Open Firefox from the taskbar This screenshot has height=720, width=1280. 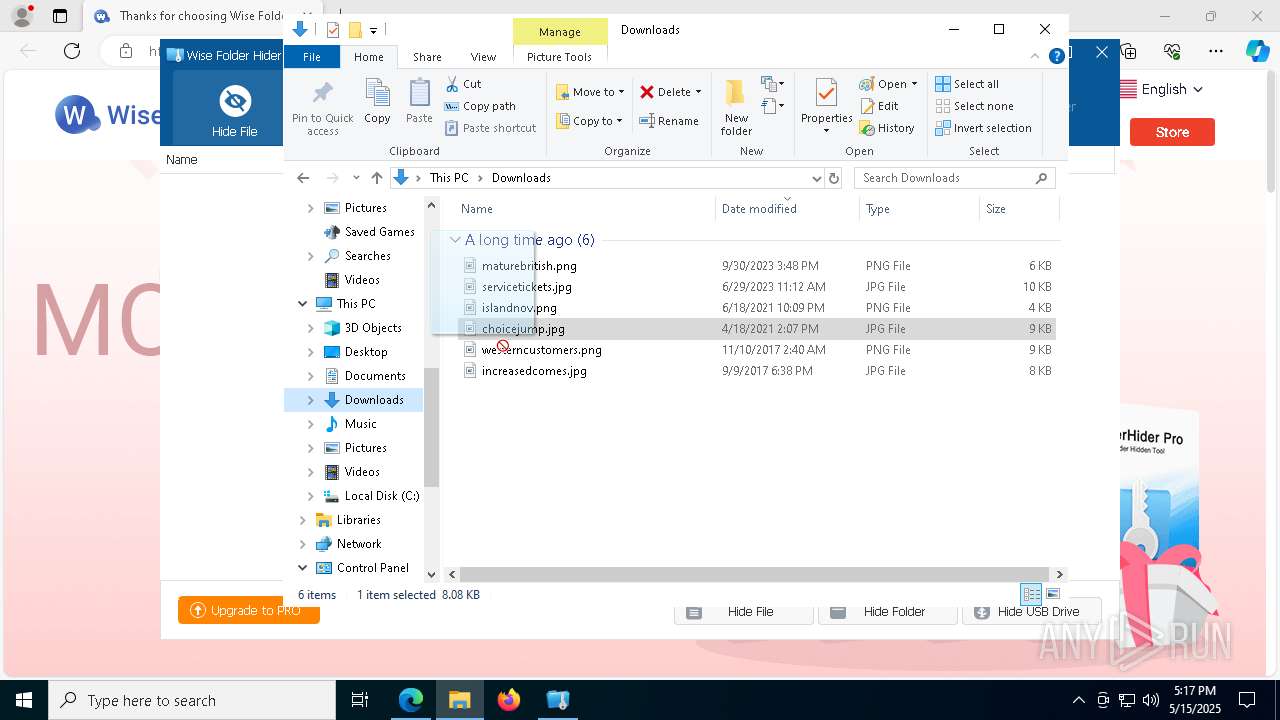coord(509,700)
